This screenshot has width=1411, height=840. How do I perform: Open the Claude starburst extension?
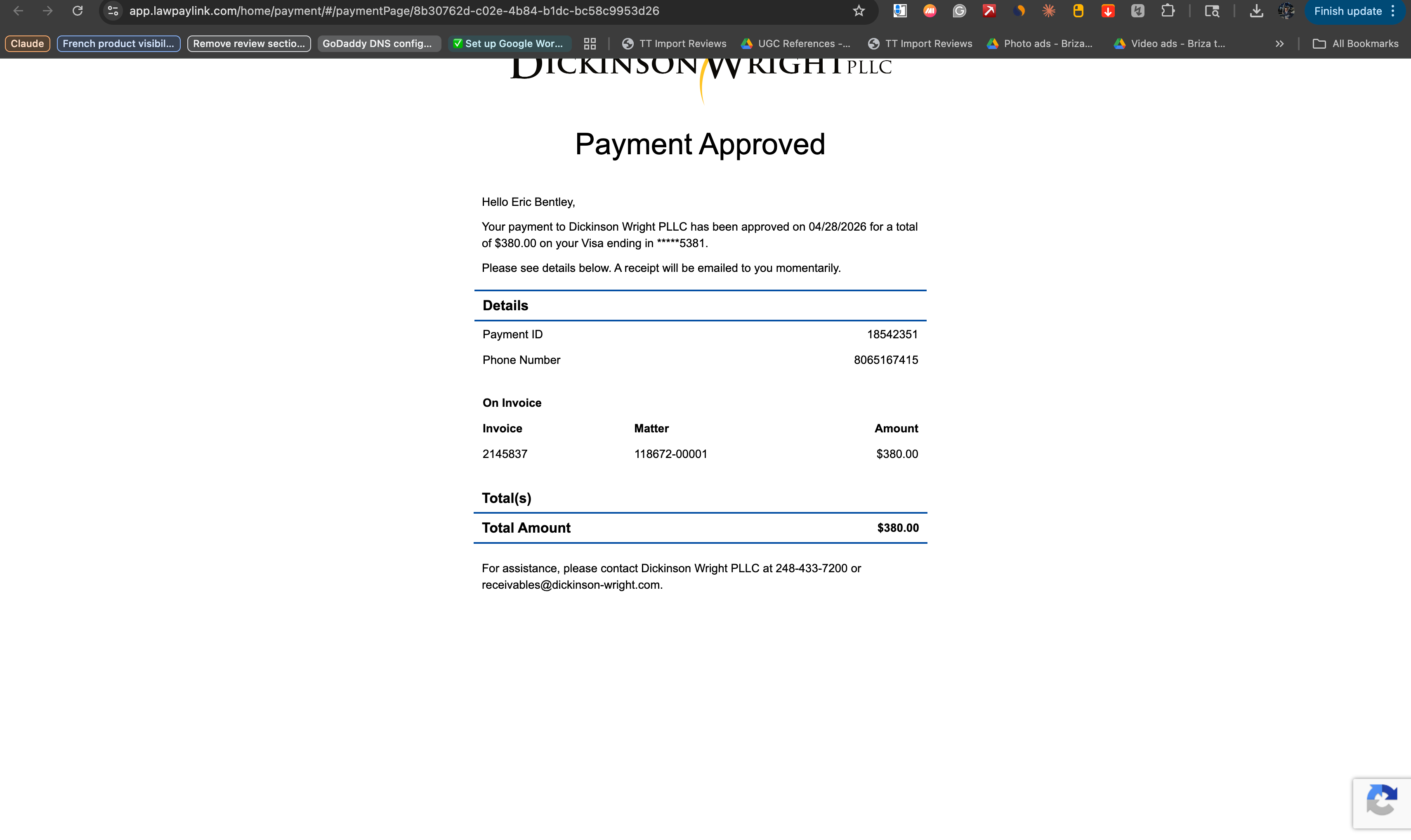[x=1048, y=11]
